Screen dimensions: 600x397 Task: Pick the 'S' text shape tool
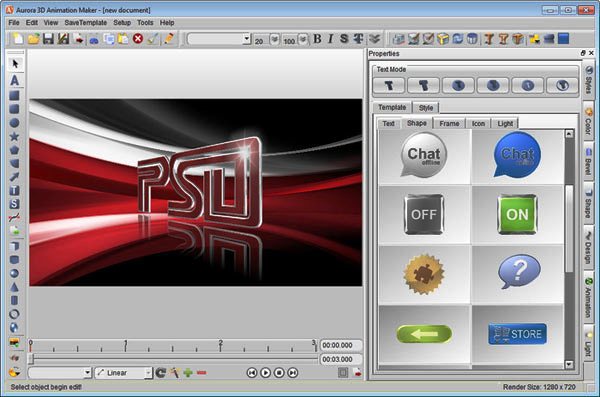14,204
